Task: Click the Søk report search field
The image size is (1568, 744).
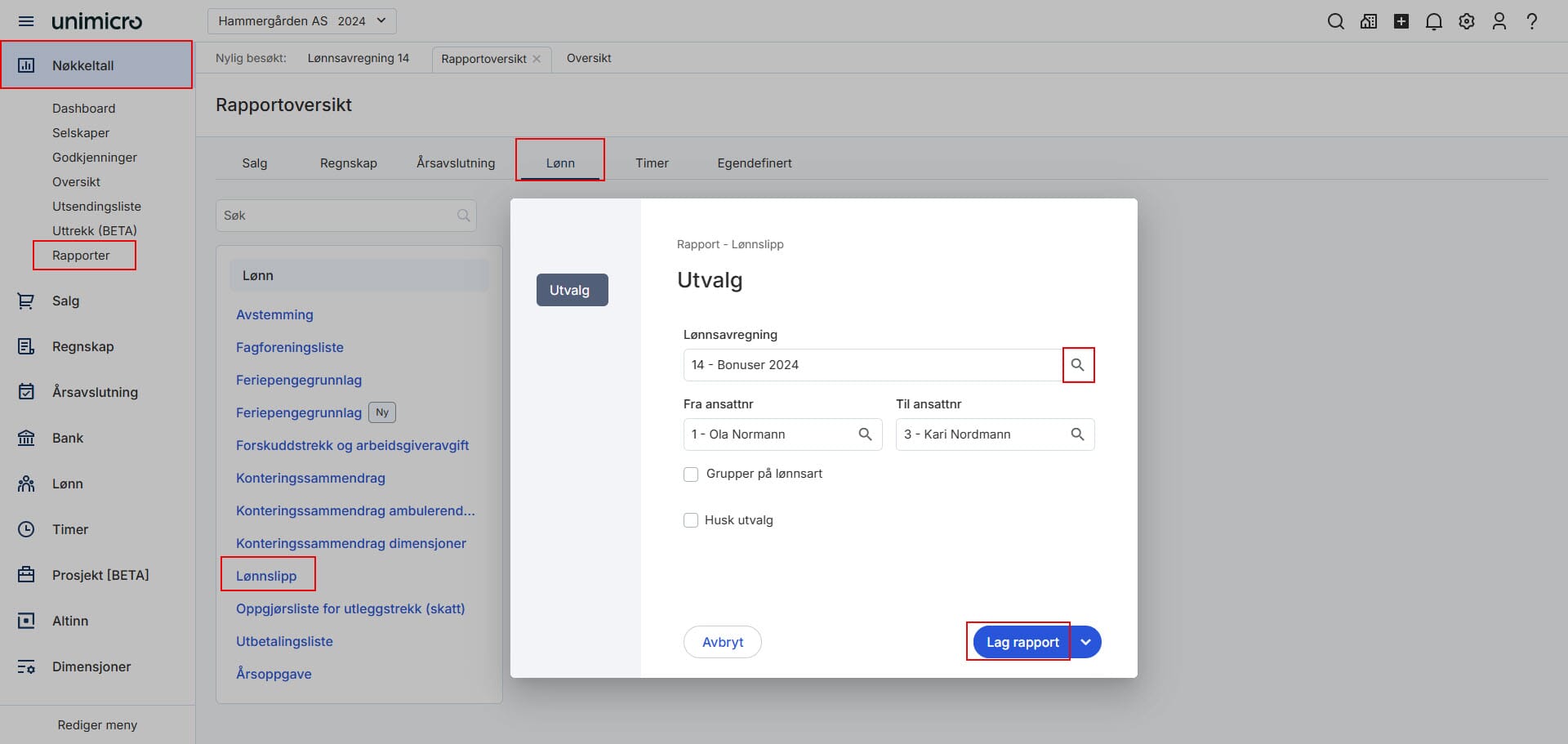Action: point(346,216)
